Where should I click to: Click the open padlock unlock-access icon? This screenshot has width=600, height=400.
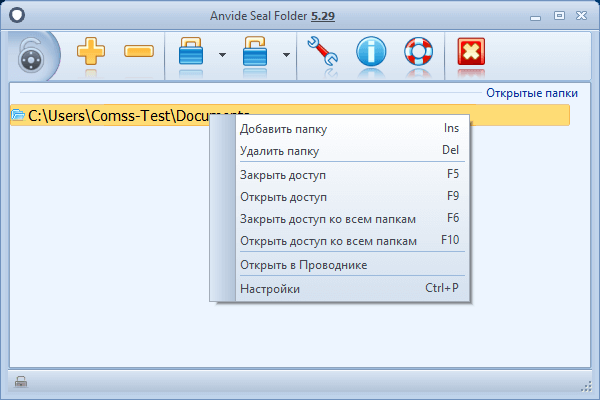point(255,51)
